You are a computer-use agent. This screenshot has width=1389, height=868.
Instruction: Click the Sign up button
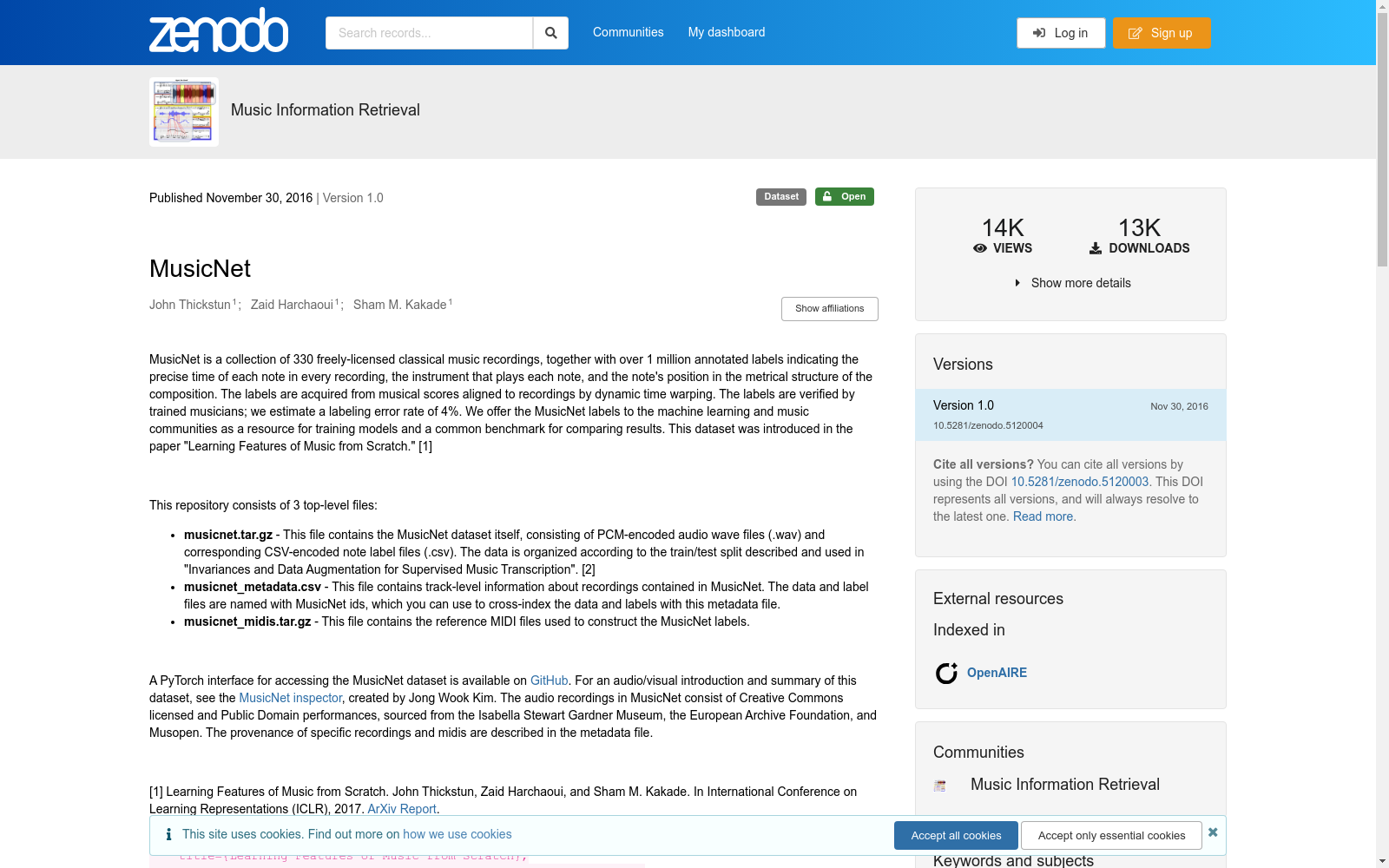pyautogui.click(x=1162, y=33)
